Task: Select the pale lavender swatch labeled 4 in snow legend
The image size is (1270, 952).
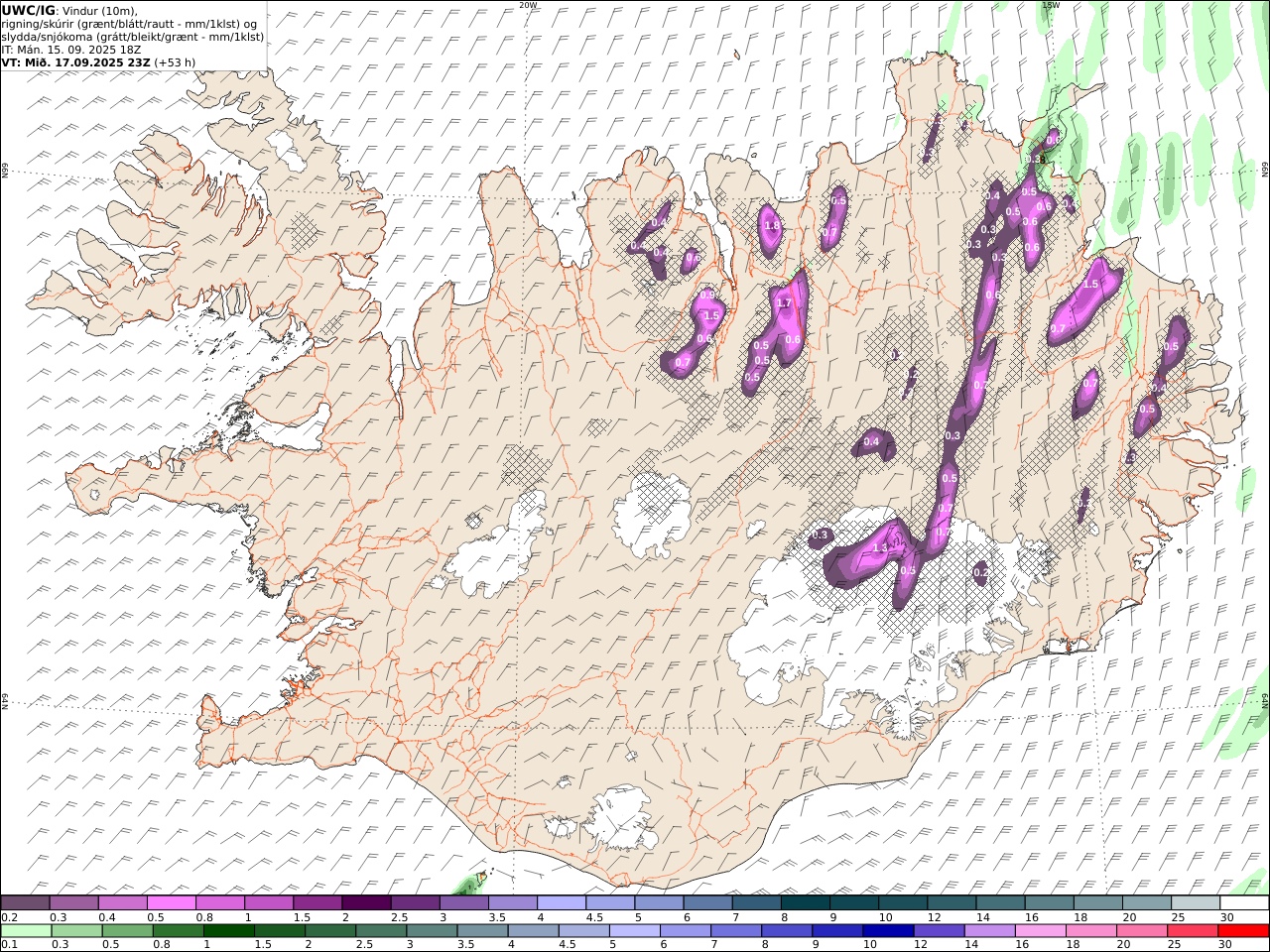Action: (x=562, y=902)
